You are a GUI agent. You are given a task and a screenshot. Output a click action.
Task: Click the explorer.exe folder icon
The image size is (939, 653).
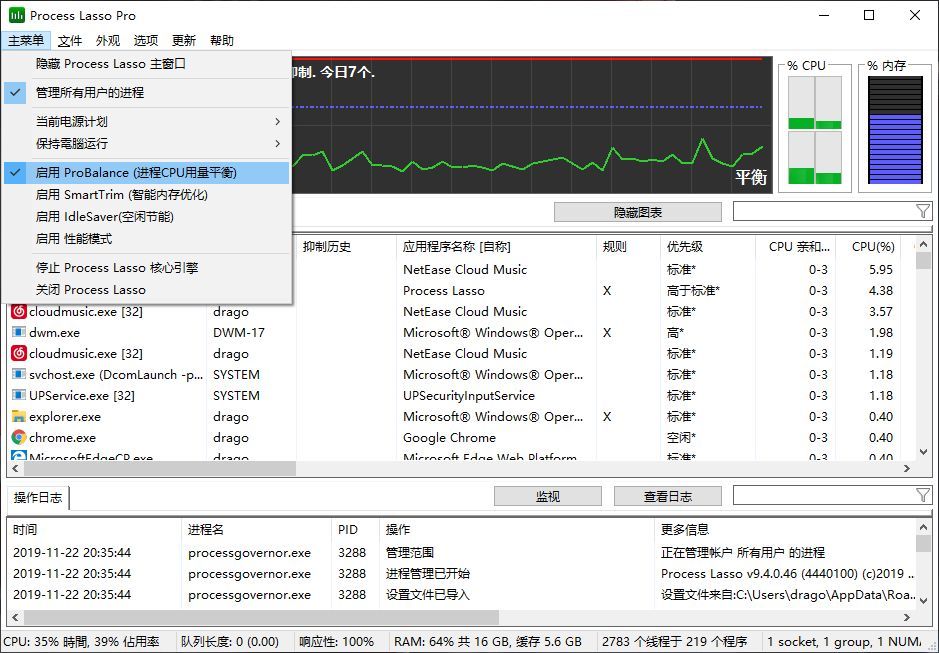click(x=19, y=416)
